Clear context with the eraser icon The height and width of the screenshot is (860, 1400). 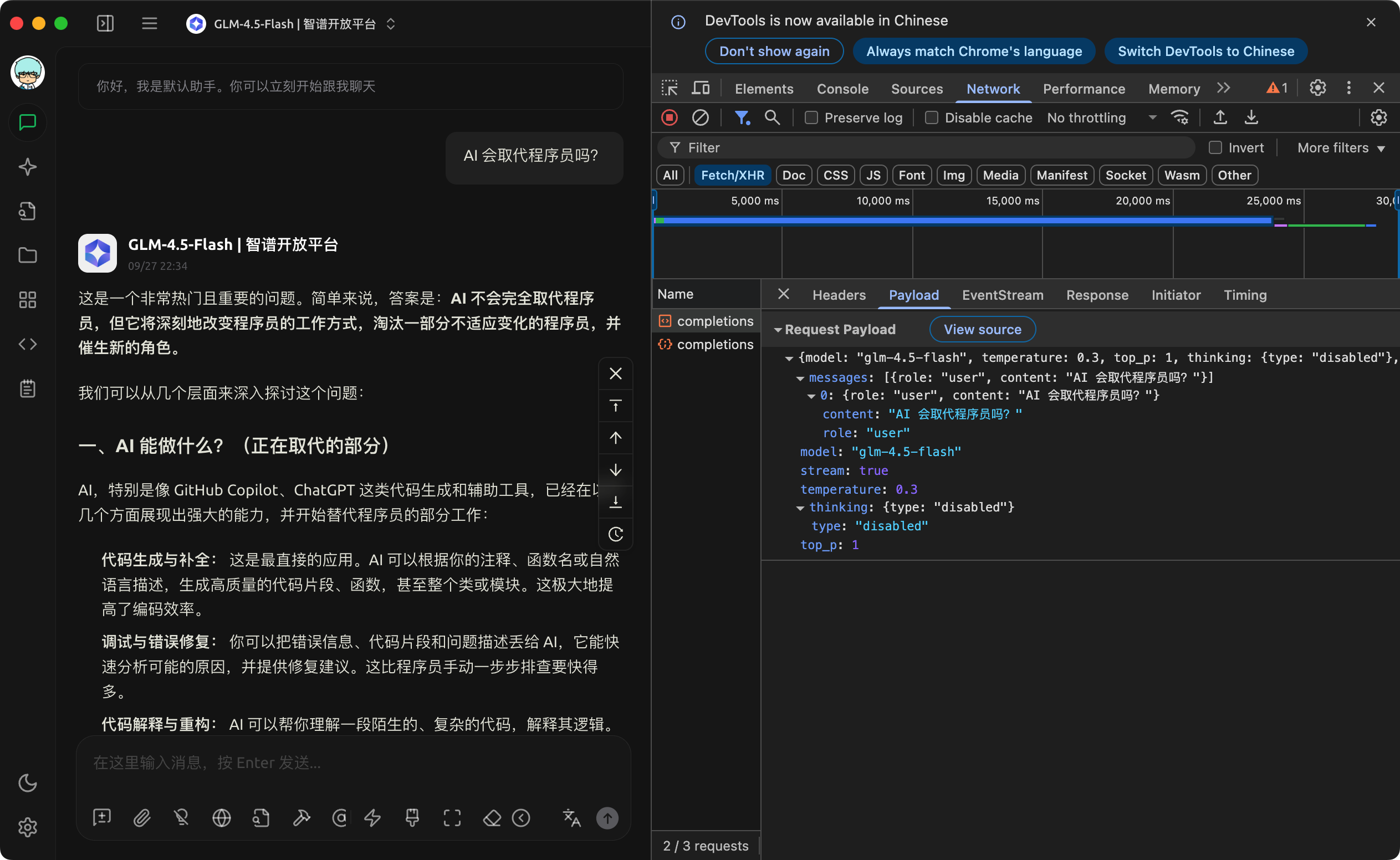click(492, 817)
